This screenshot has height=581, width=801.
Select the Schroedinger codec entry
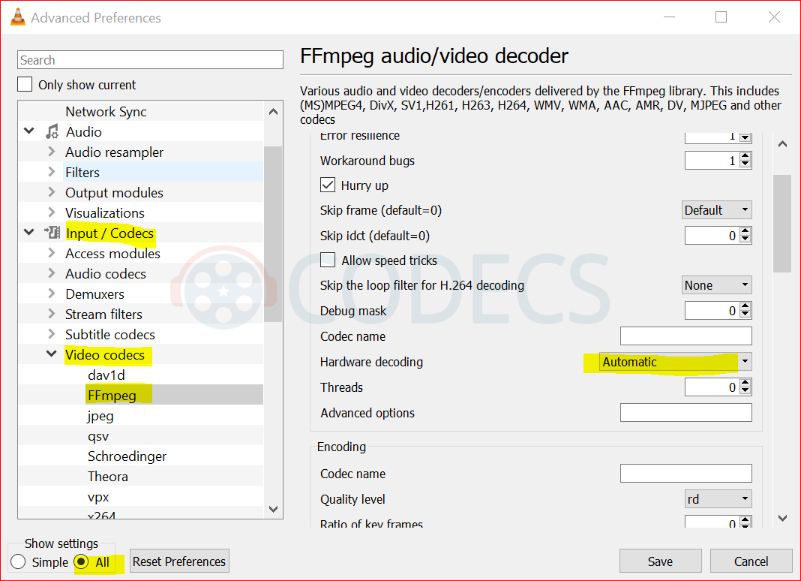coord(127,456)
